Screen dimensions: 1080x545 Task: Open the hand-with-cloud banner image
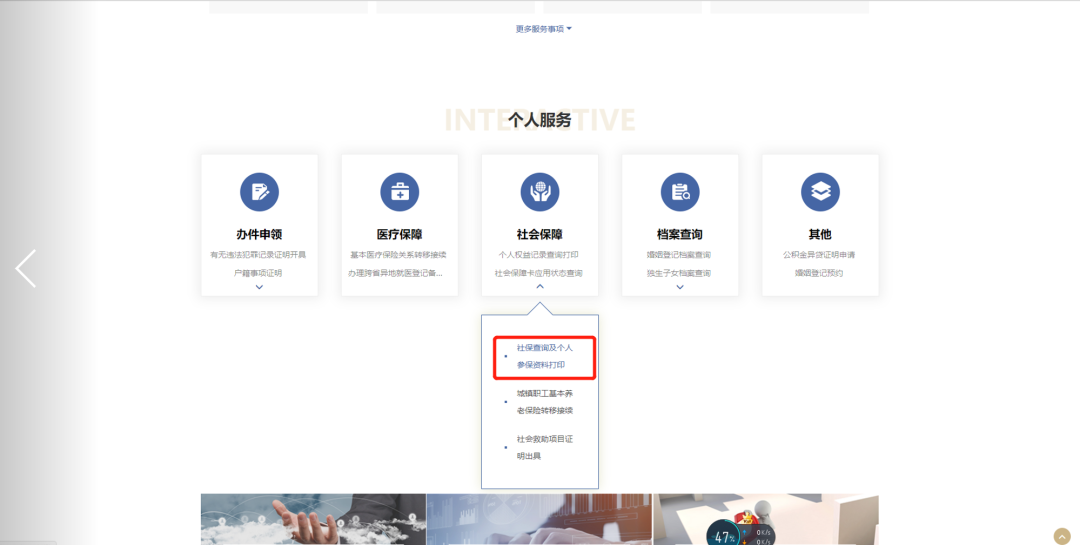pos(313,519)
